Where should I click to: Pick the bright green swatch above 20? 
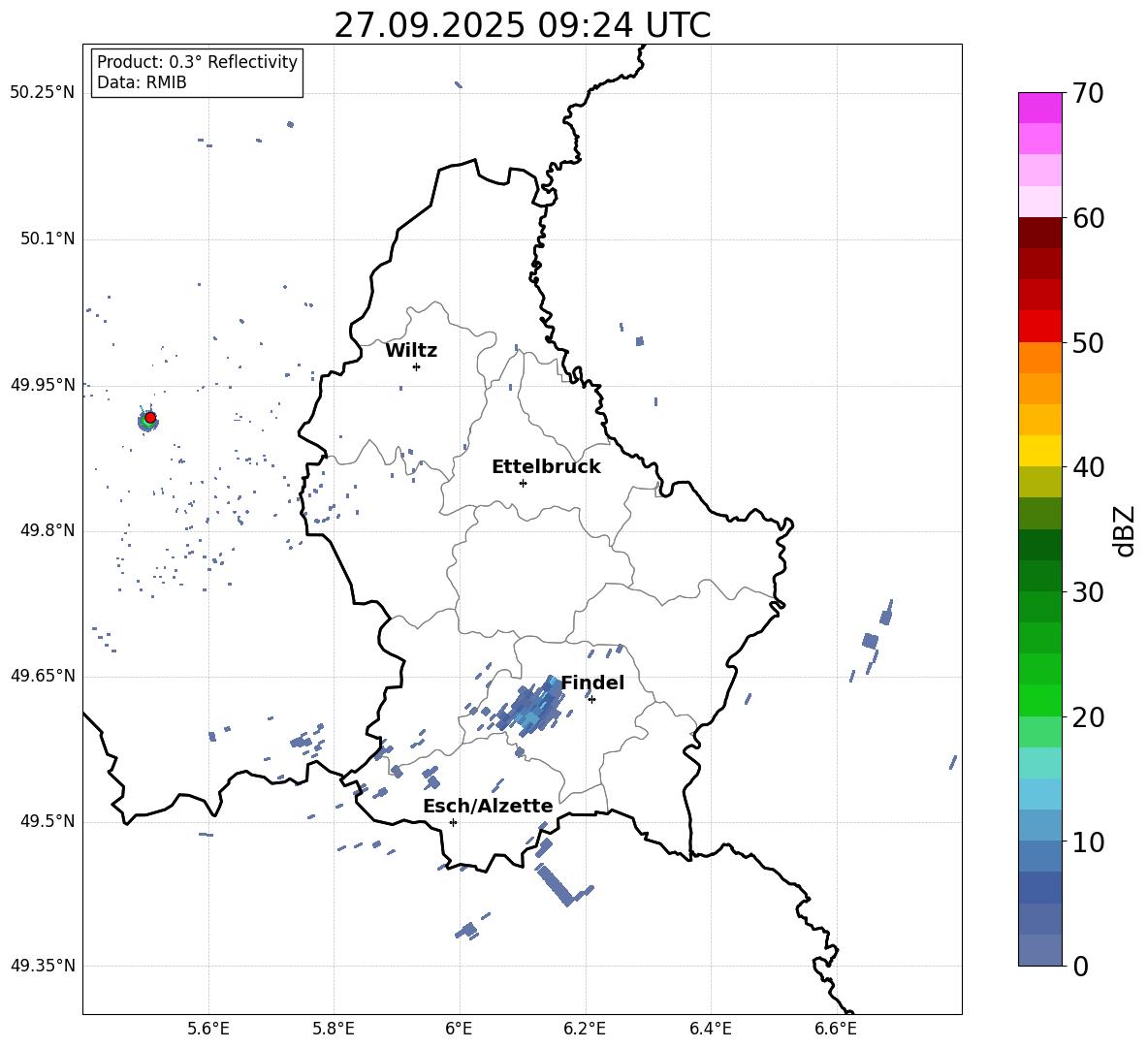click(1039, 700)
